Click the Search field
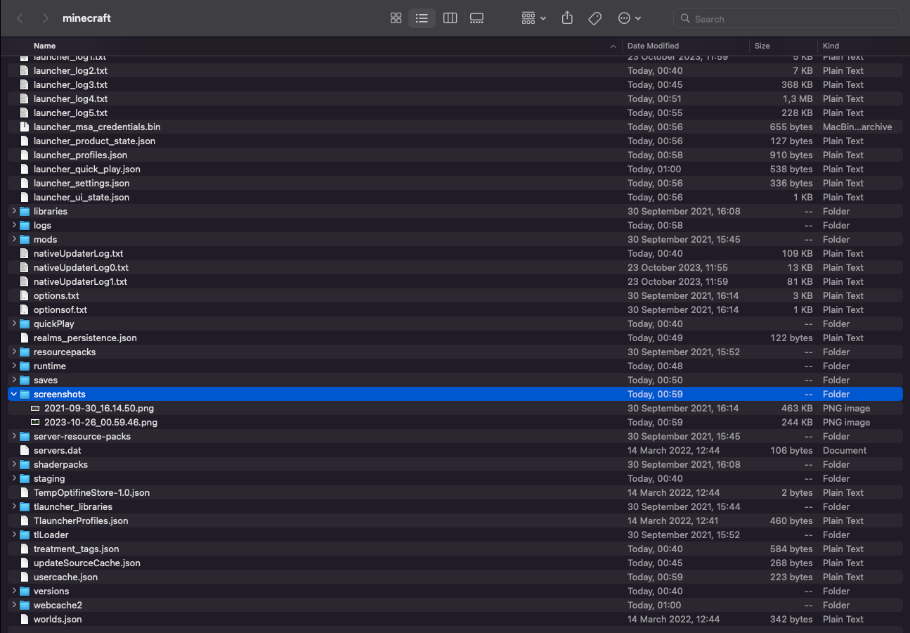This screenshot has height=633, width=910. pos(787,19)
